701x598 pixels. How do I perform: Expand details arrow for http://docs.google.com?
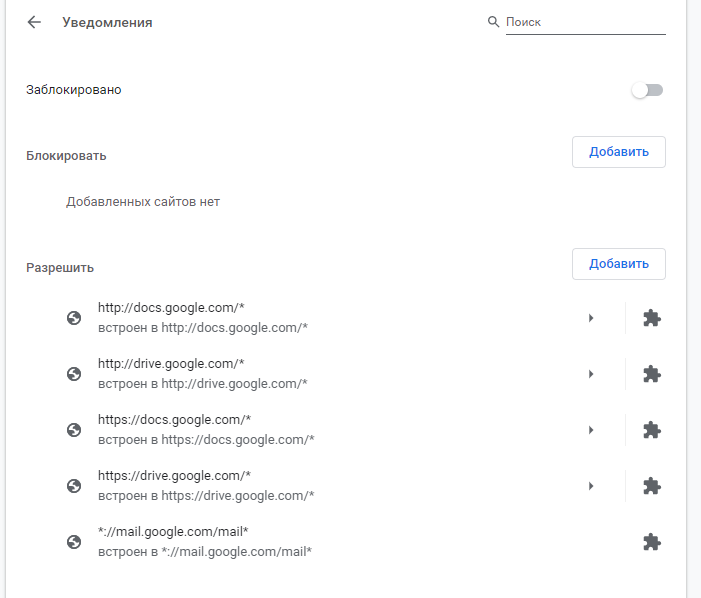pyautogui.click(x=591, y=318)
